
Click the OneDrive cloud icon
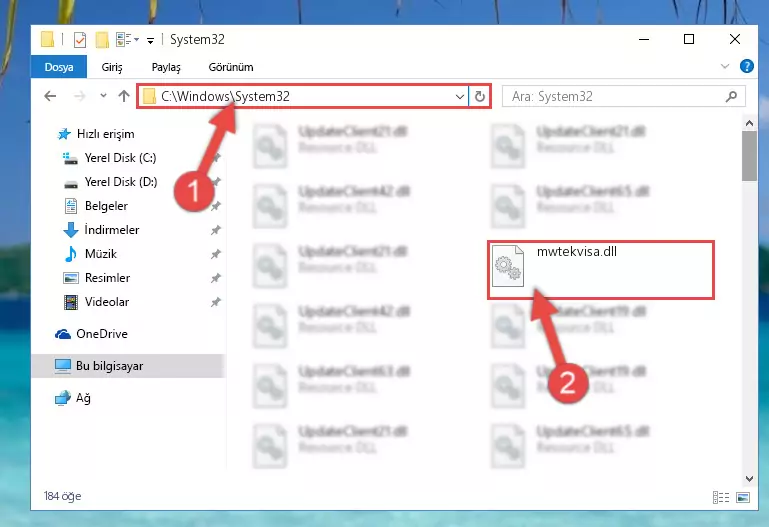pyautogui.click(x=63, y=334)
